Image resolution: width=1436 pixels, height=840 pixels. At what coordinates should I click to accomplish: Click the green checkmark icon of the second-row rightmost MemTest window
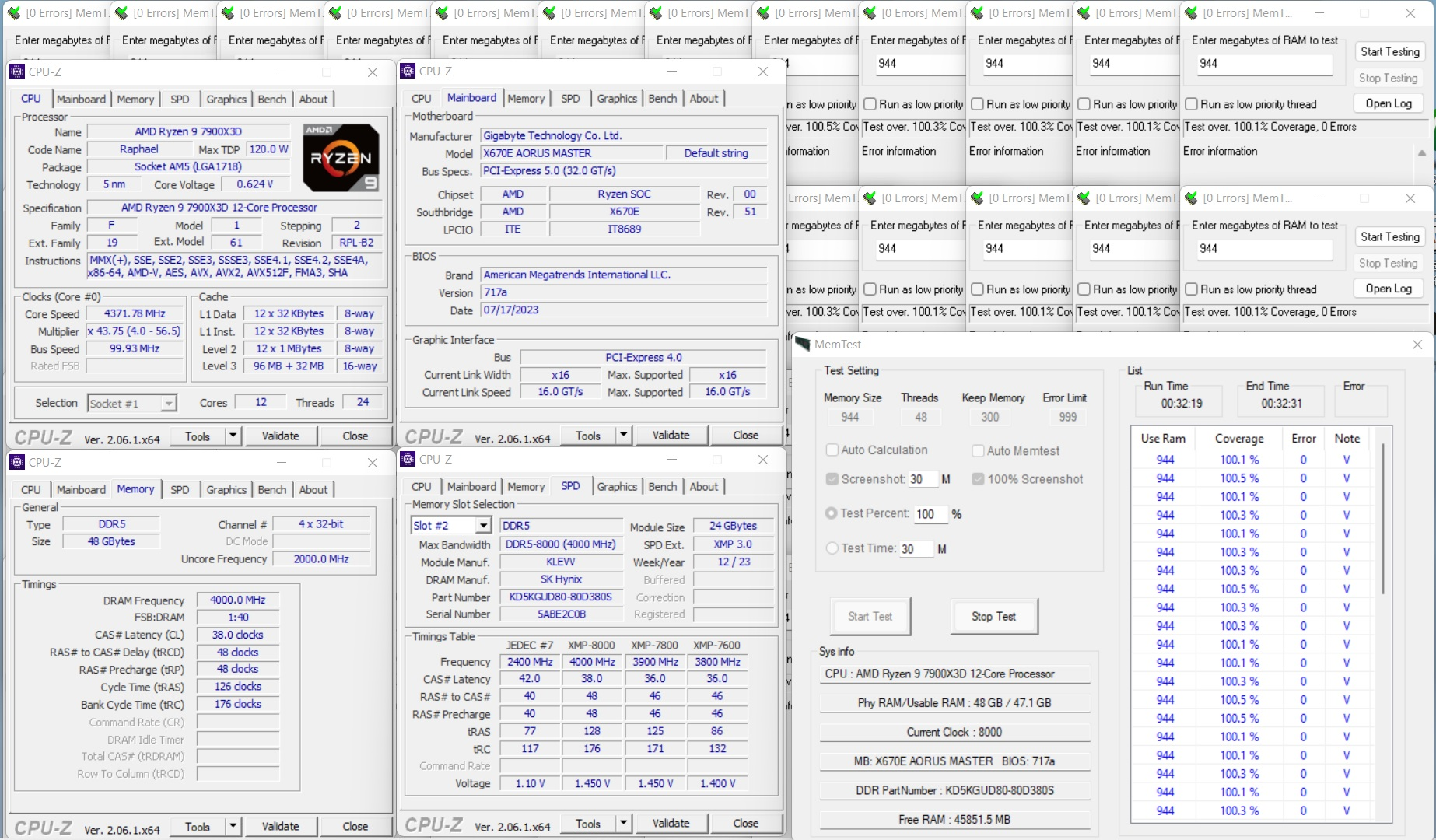click(1190, 198)
